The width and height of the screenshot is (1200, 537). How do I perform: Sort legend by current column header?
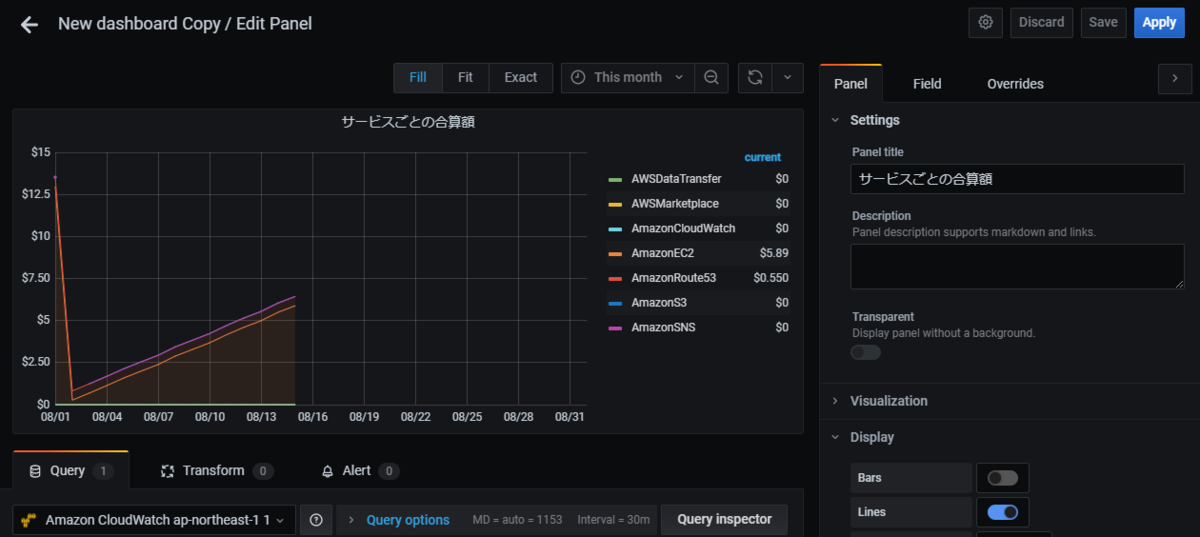coord(763,157)
